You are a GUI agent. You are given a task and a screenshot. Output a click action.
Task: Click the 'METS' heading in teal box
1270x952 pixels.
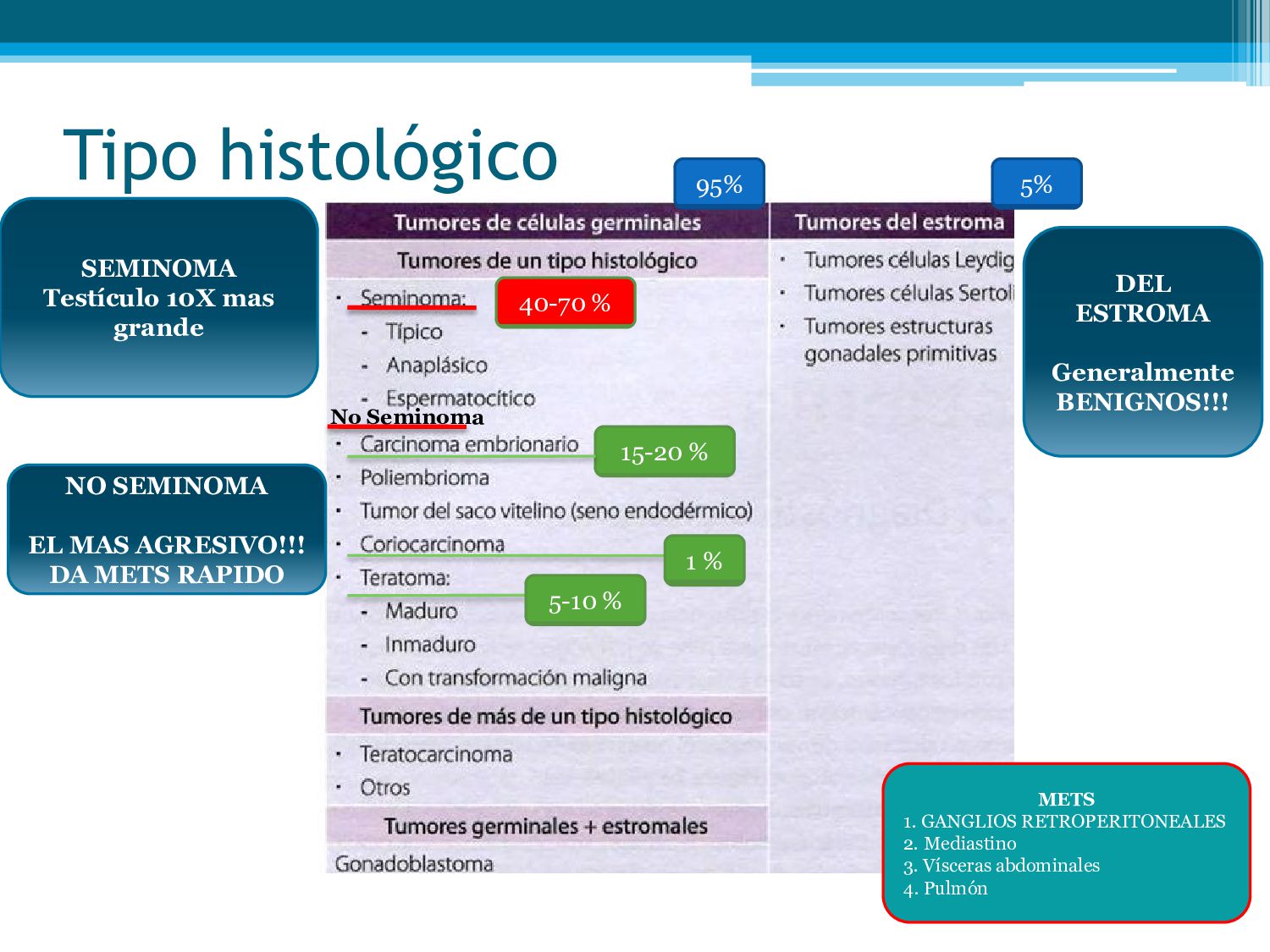(1066, 800)
